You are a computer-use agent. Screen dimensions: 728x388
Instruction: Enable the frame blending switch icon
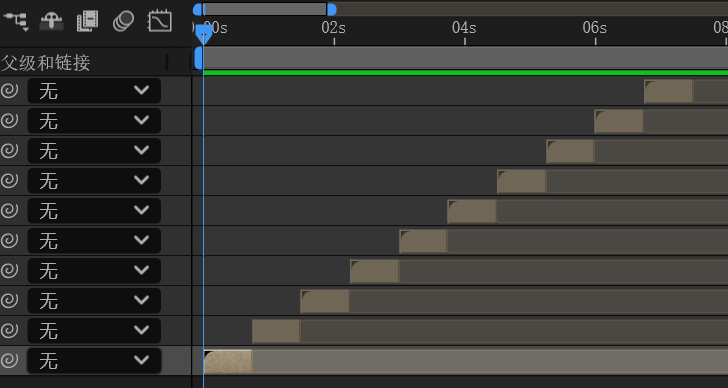pos(87,21)
